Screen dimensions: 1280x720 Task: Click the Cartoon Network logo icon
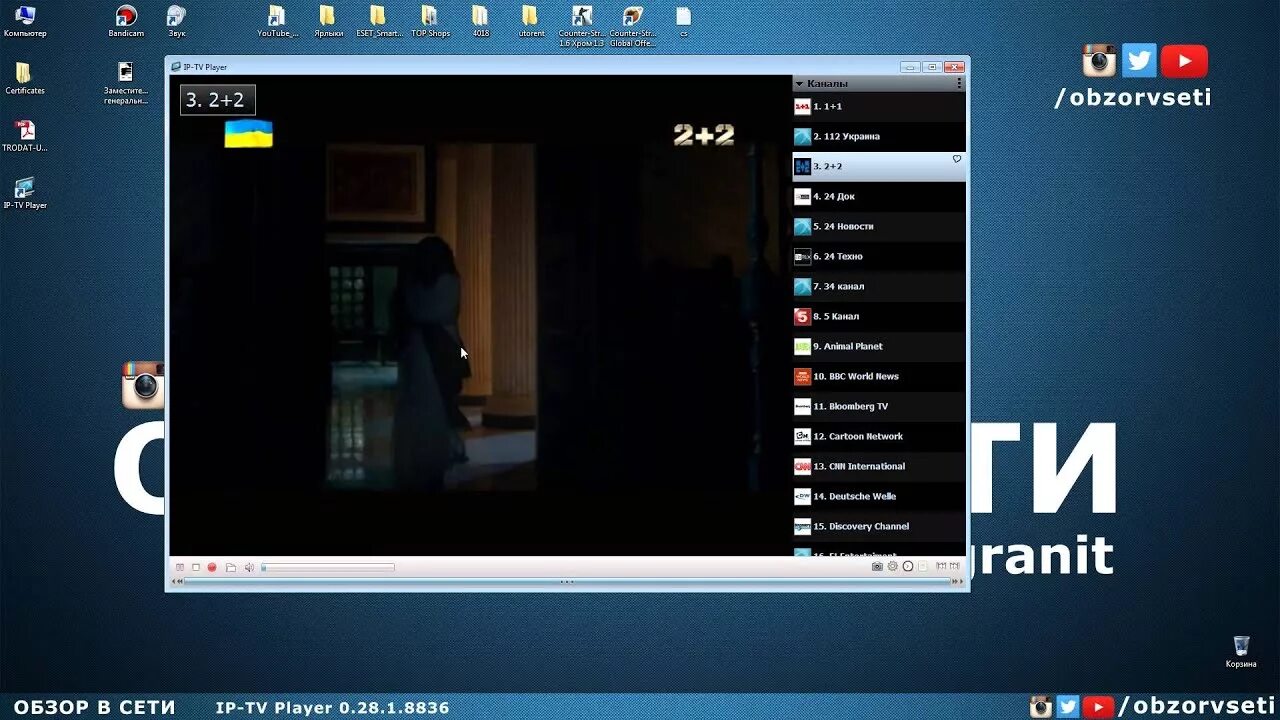coord(802,436)
